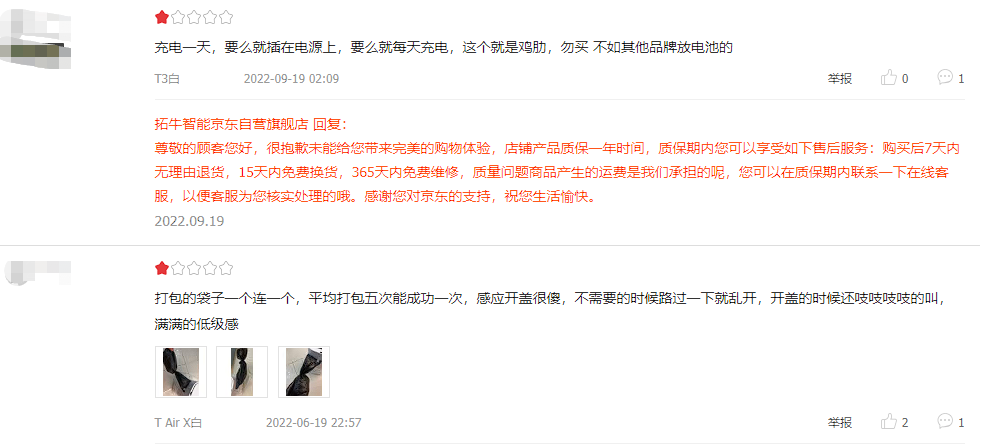
Task: Click the second reviewer's blurred avatar
Action: click(38, 273)
